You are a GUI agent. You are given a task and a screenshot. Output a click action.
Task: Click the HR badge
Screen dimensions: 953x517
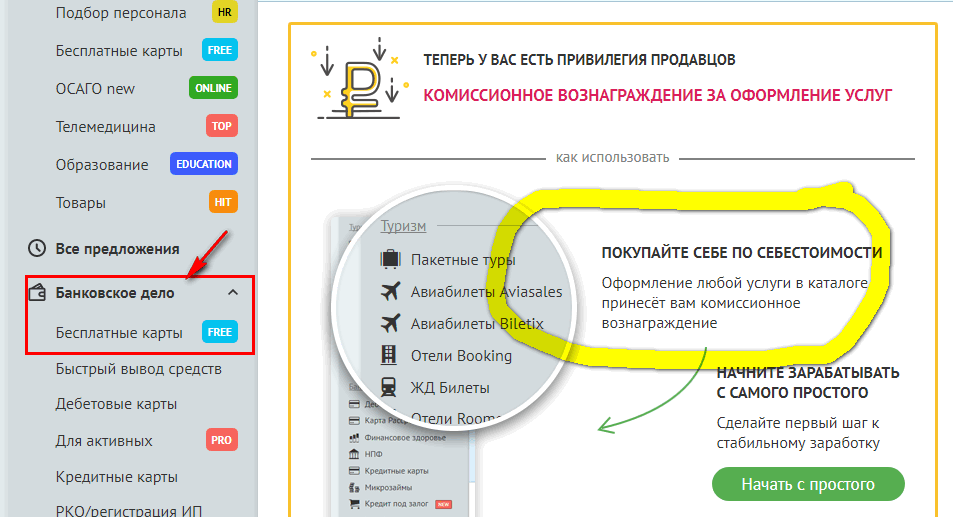coord(224,12)
